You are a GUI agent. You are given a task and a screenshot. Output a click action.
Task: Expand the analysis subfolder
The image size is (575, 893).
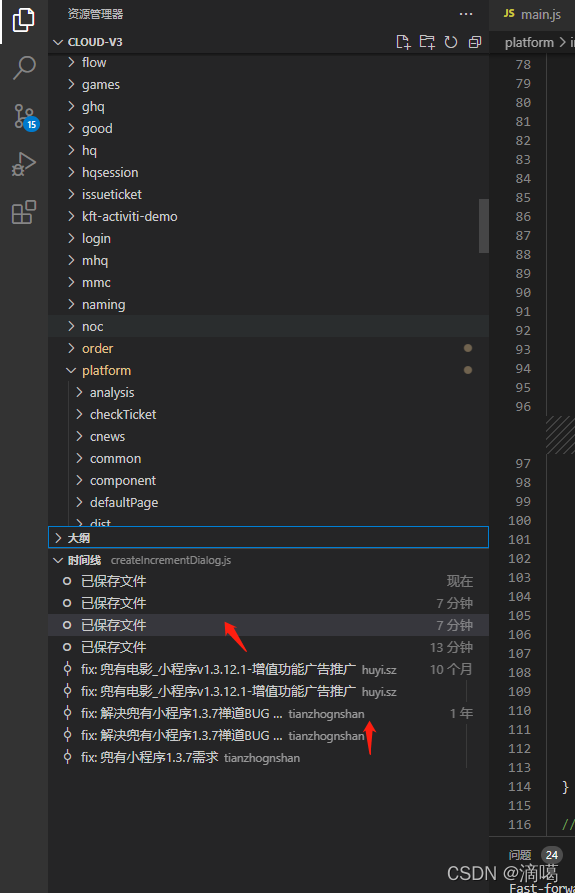[80, 392]
